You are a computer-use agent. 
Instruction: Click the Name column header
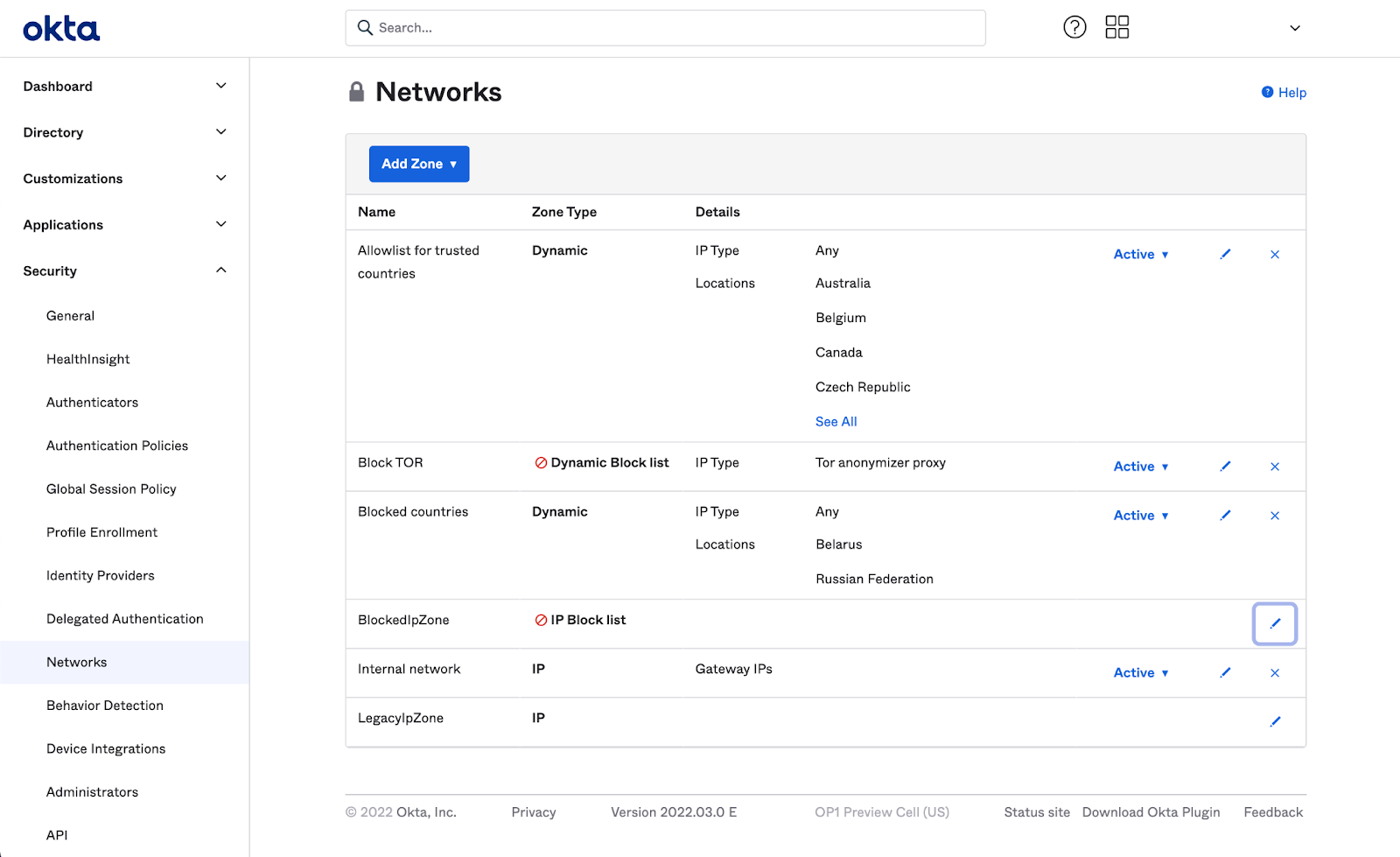[376, 212]
